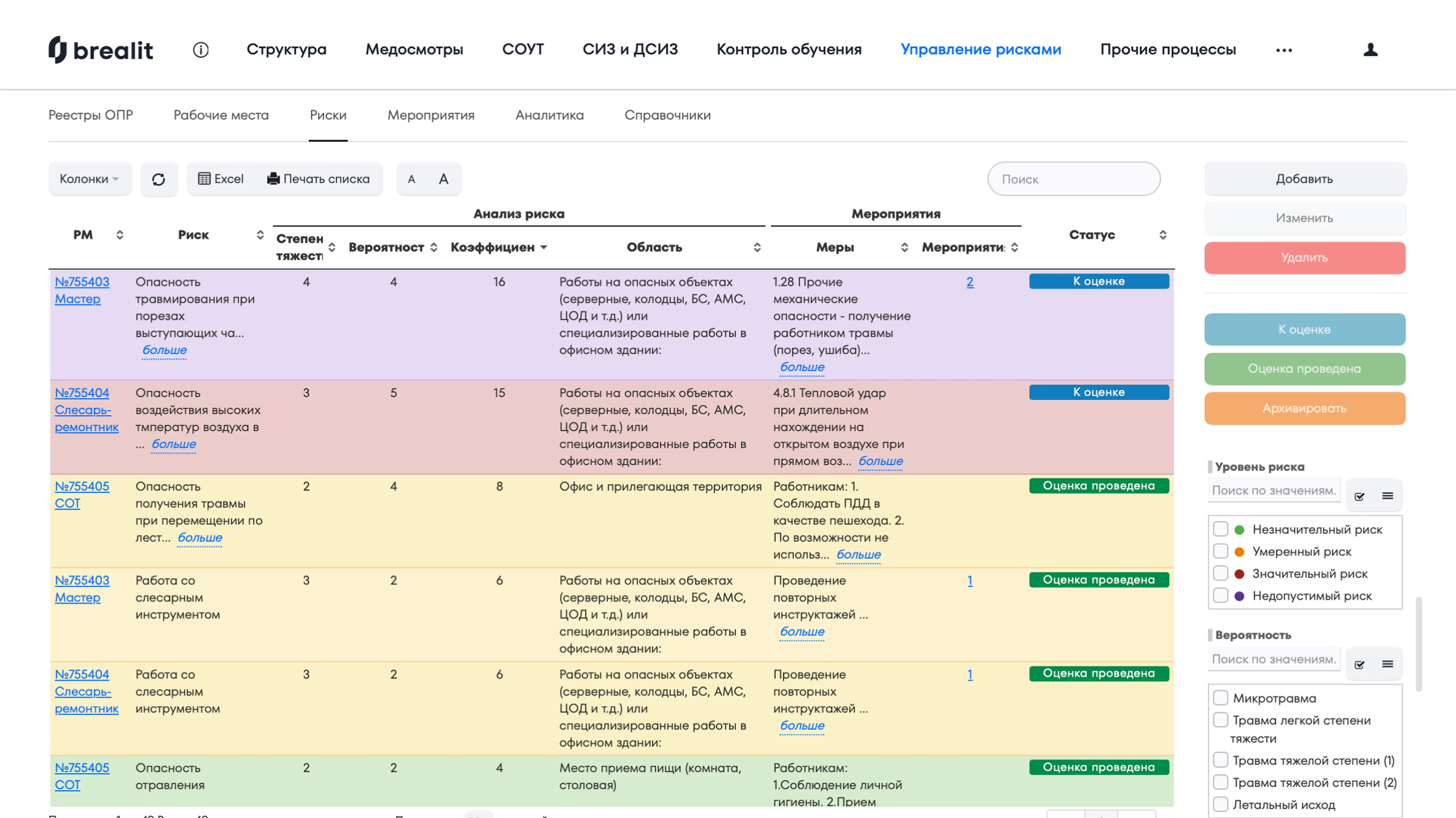Open link №755405 СОТ in table
1456x818 pixels.
coord(82,486)
